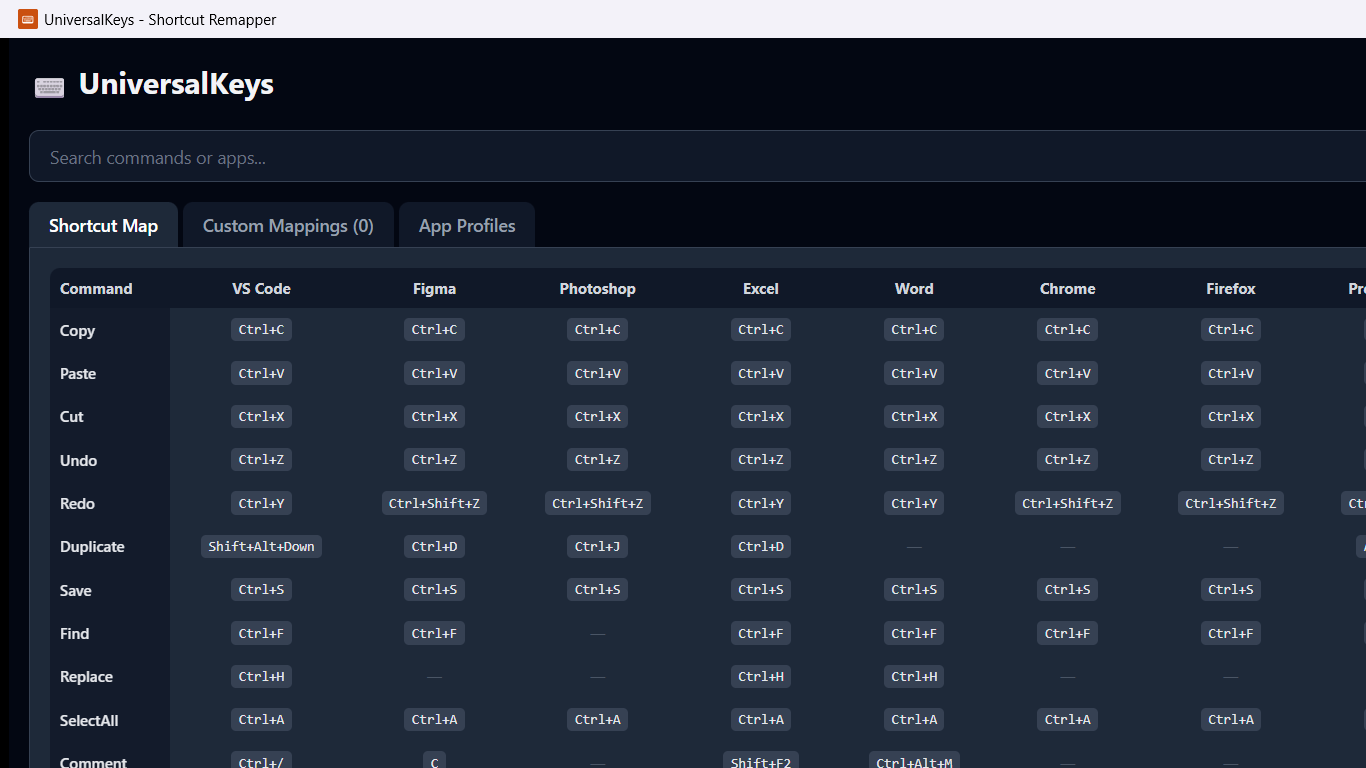1366x768 pixels.
Task: Click Ctrl+F Find shortcut for Figma
Action: tap(434, 633)
